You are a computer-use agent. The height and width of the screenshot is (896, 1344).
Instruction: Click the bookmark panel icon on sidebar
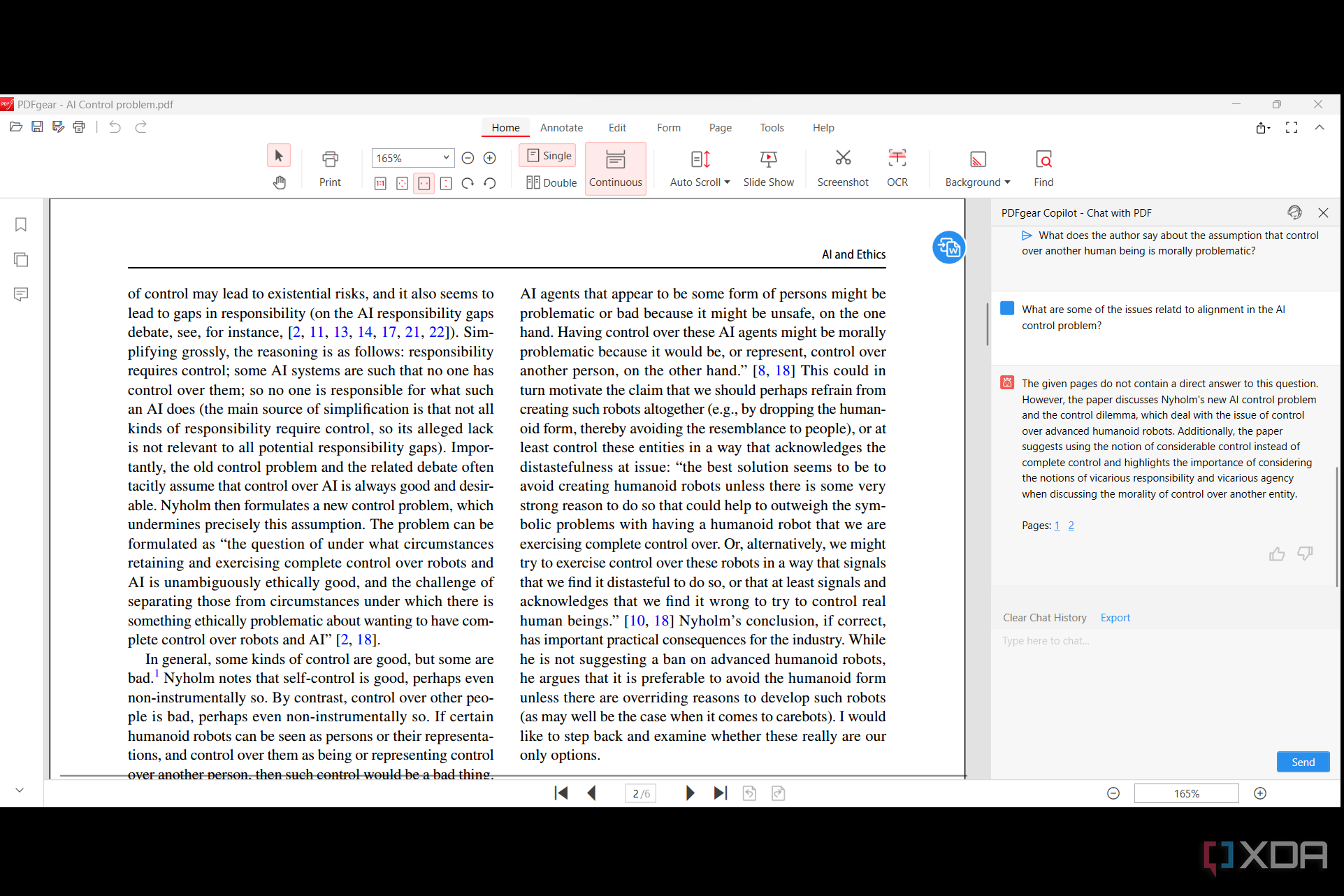point(21,225)
